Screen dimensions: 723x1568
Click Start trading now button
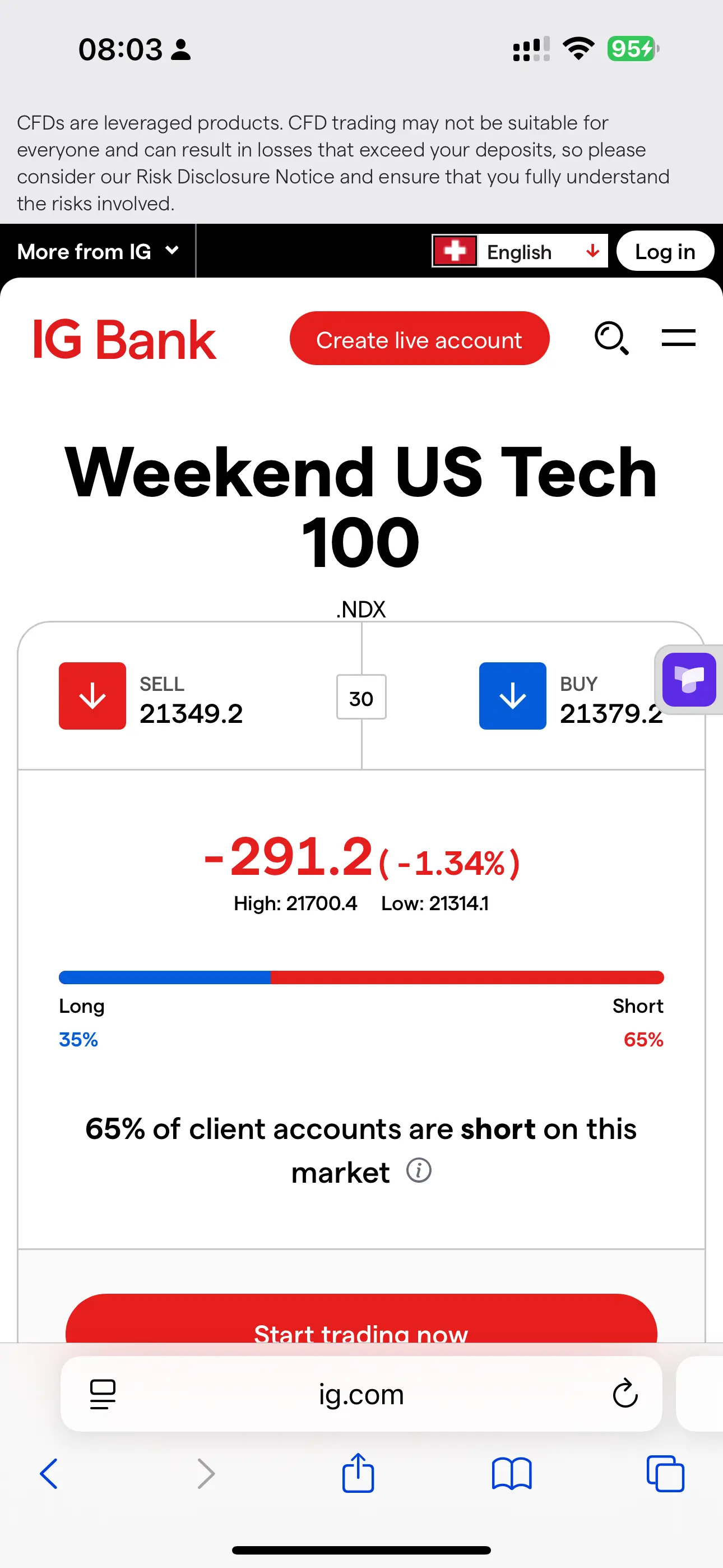pos(361,1321)
